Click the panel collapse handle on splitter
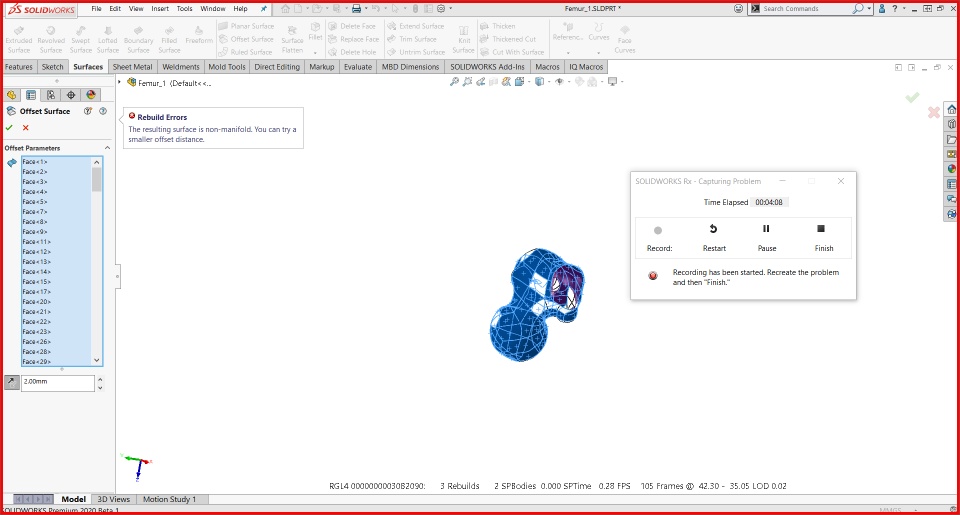Viewport: 960px width, 515px height. coord(118,277)
